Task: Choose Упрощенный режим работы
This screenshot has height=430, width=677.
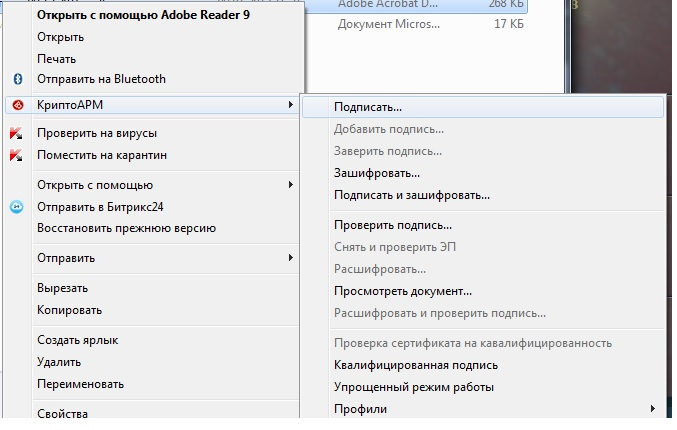Action: click(x=414, y=387)
